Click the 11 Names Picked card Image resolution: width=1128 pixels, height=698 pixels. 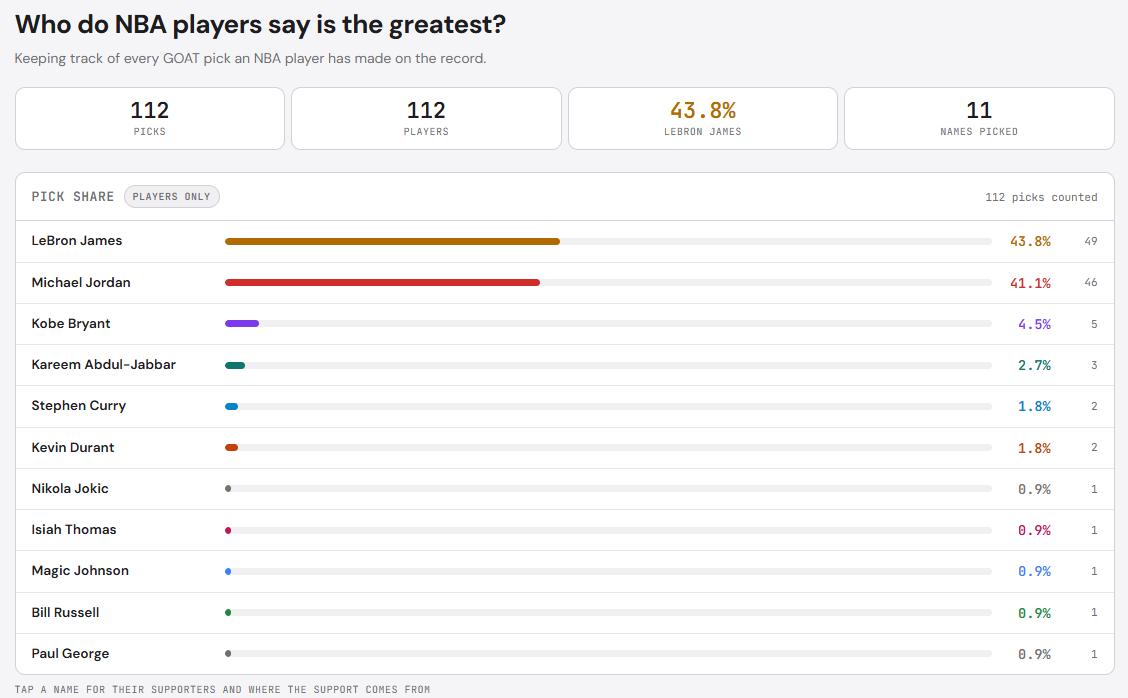click(x=979, y=119)
